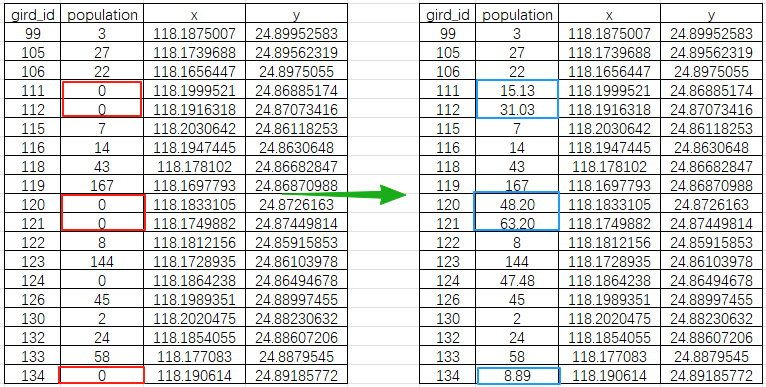This screenshot has width=766, height=387.
Task: Click population 7 in right table
Action: [517, 129]
